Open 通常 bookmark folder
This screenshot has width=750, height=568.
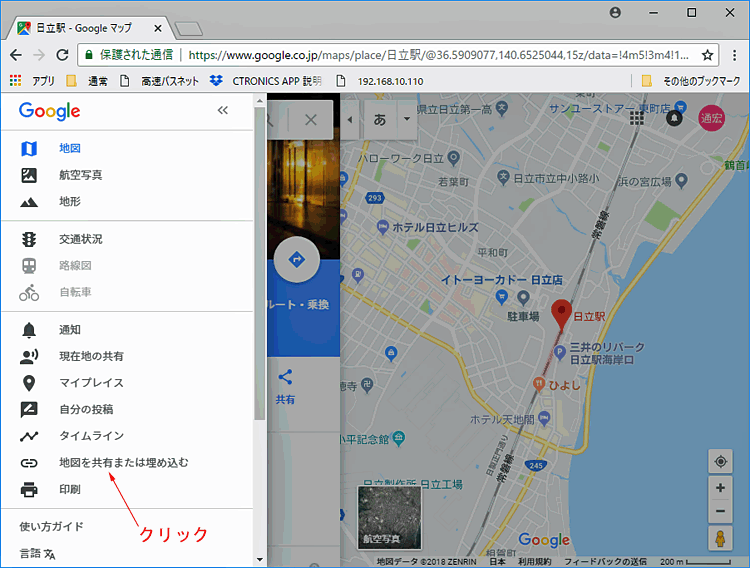click(x=87, y=81)
